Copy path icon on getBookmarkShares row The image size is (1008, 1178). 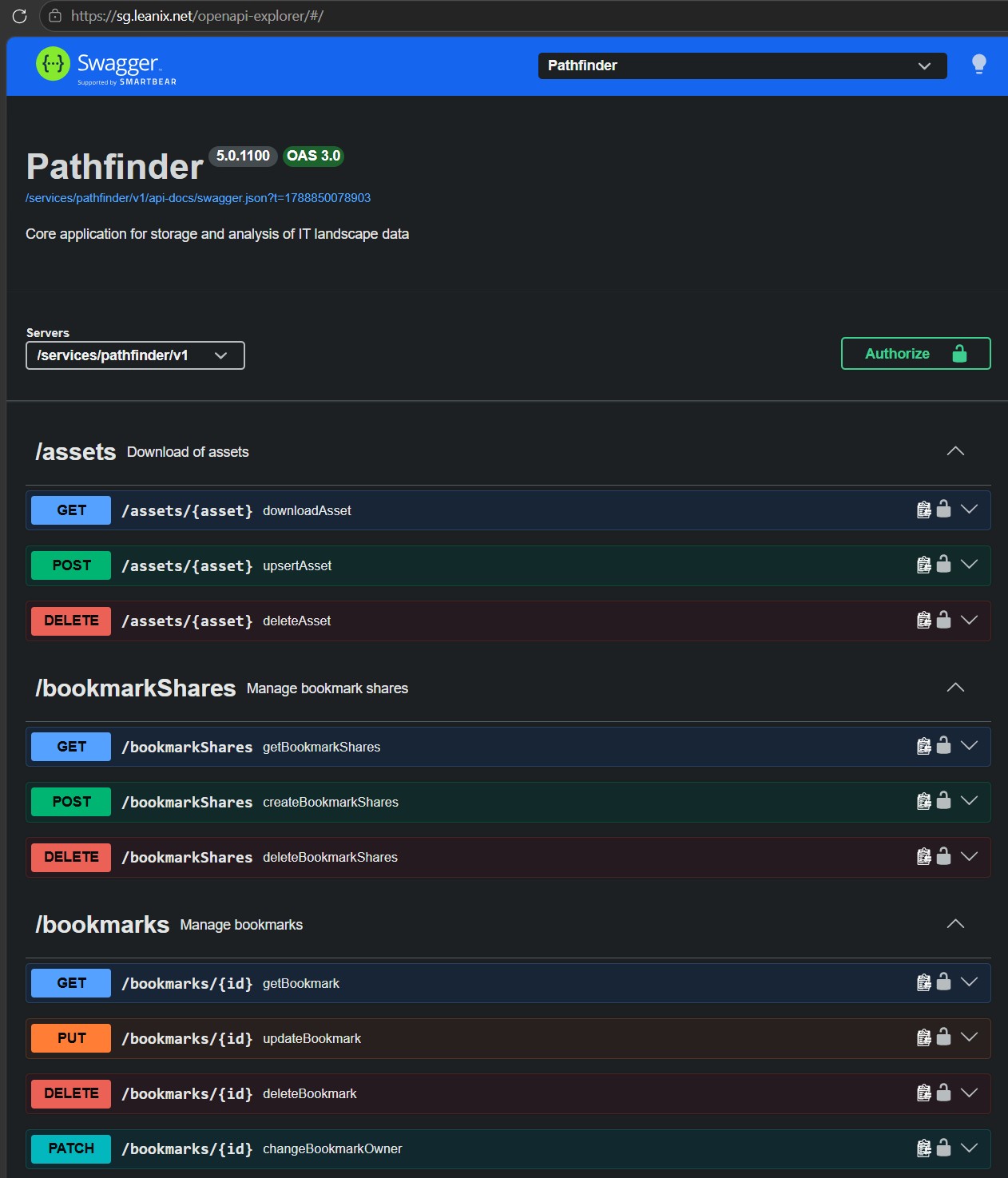[923, 746]
